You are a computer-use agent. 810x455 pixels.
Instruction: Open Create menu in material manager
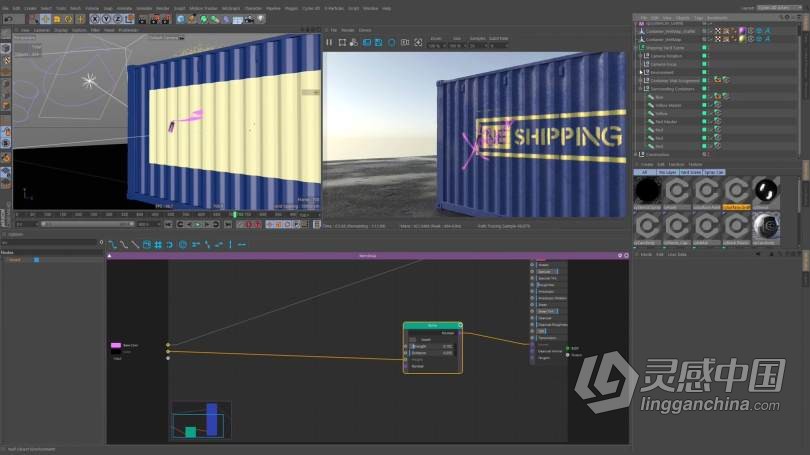pyautogui.click(x=647, y=164)
